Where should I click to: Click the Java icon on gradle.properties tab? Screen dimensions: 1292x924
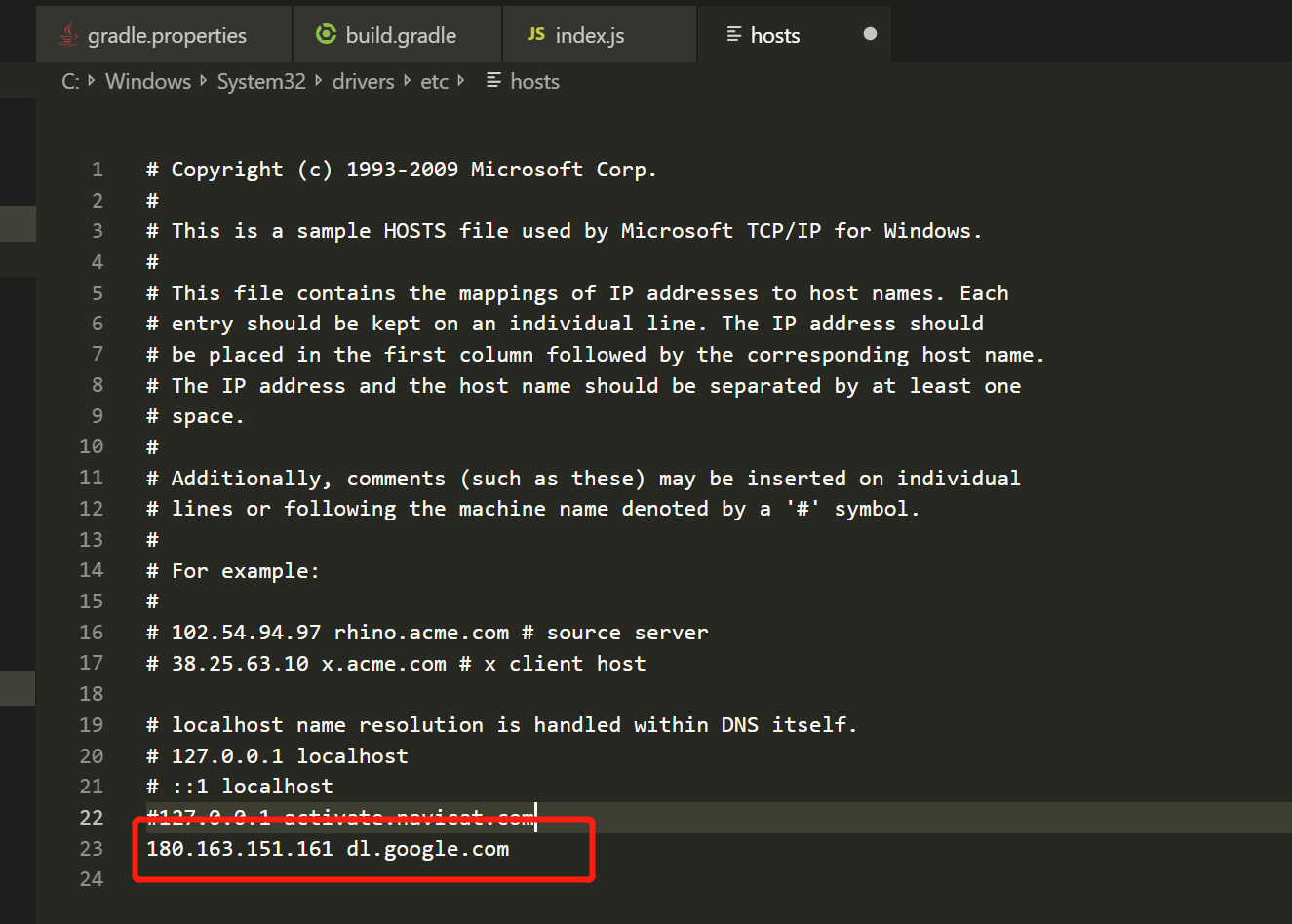(67, 35)
